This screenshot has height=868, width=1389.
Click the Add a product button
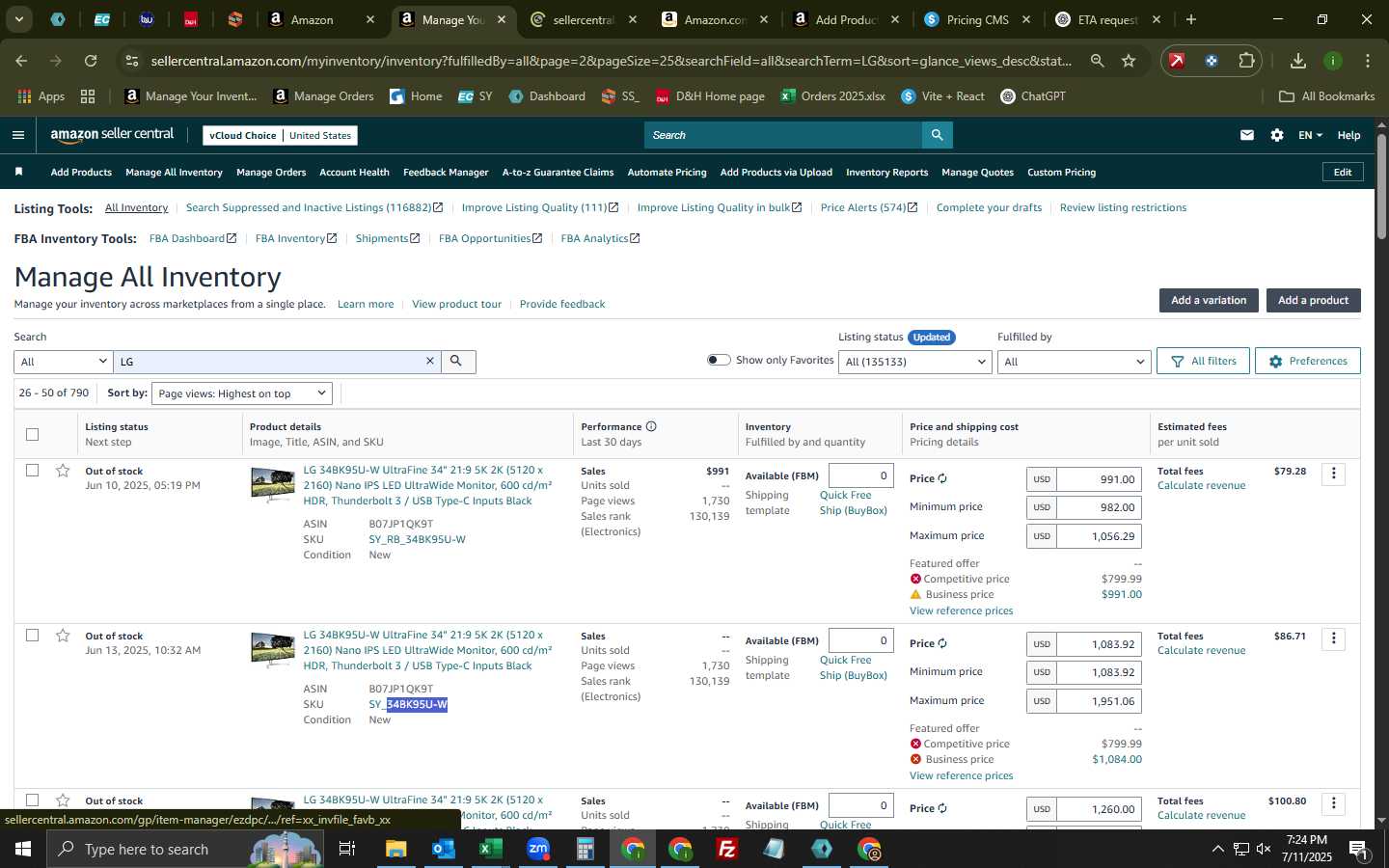point(1313,301)
